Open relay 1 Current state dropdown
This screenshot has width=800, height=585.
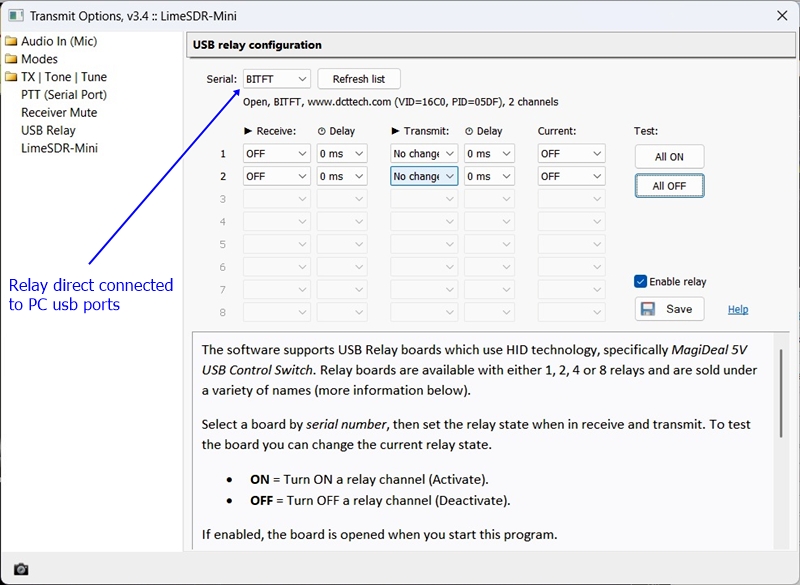pos(571,154)
